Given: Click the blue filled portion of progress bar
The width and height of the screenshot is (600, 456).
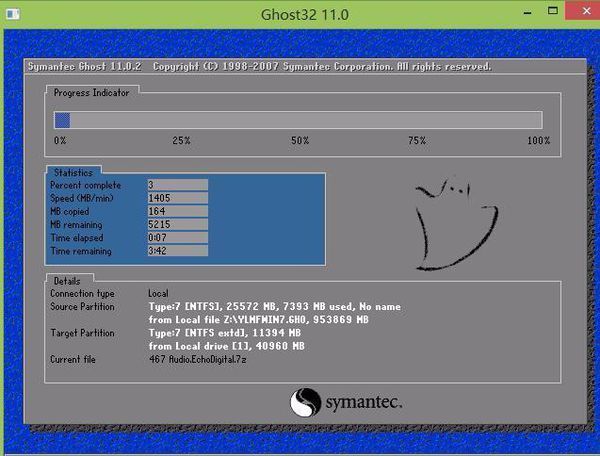Looking at the screenshot, I should click(x=62, y=120).
